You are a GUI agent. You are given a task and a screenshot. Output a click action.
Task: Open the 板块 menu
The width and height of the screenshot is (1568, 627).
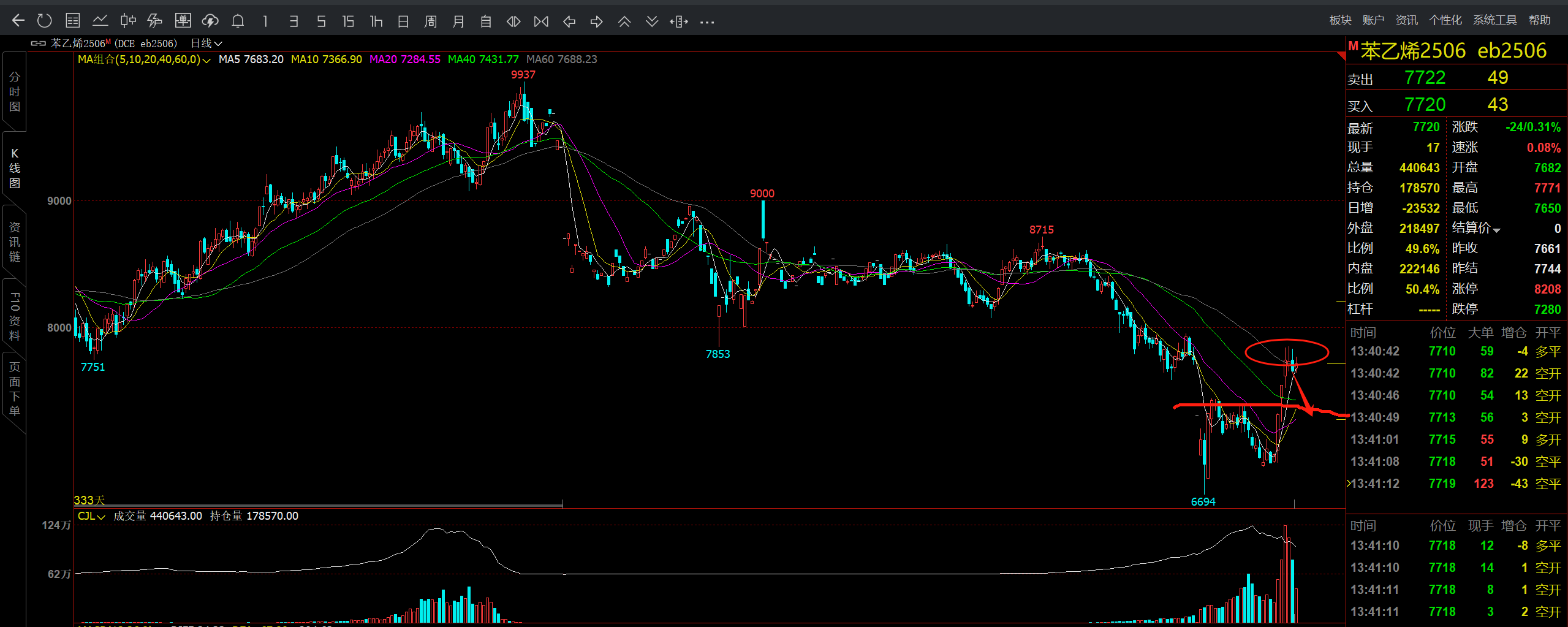point(1340,20)
